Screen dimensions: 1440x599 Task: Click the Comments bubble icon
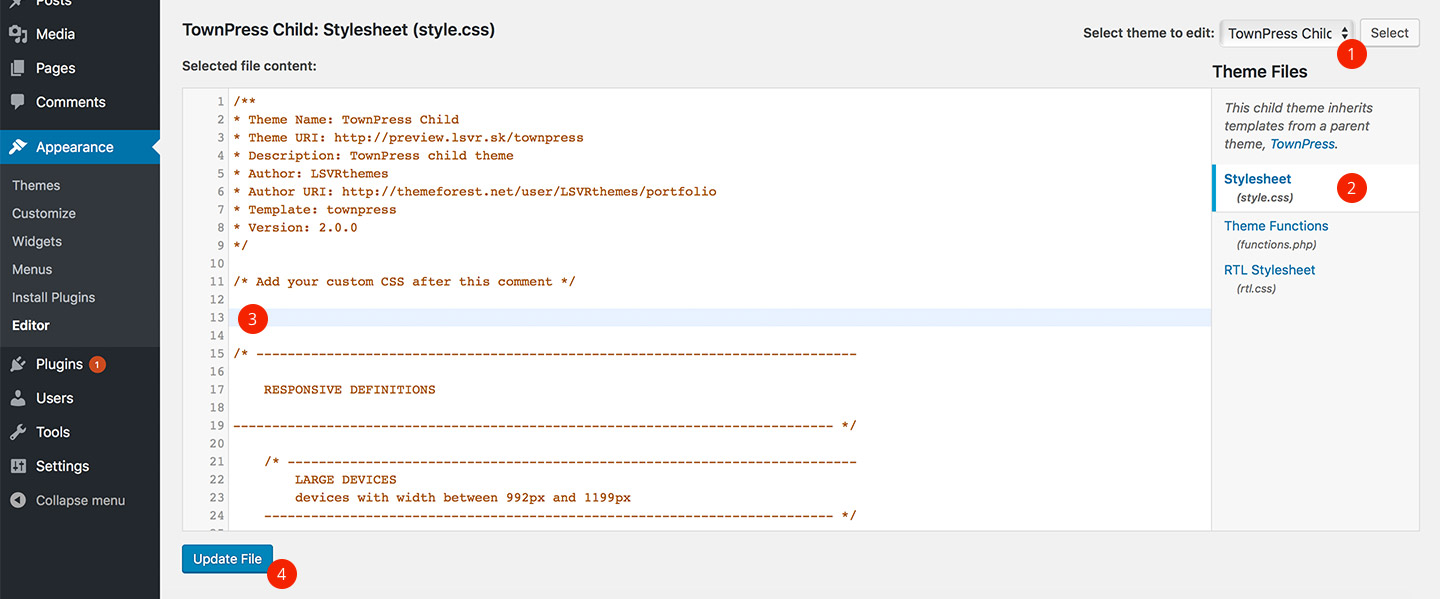[18, 102]
